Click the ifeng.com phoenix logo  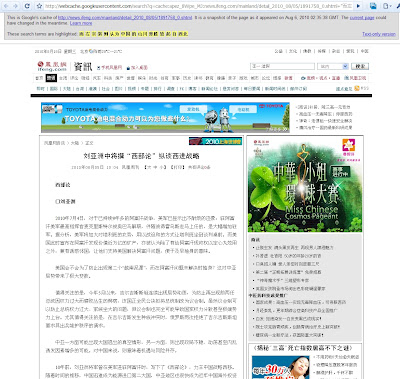click(x=52, y=66)
